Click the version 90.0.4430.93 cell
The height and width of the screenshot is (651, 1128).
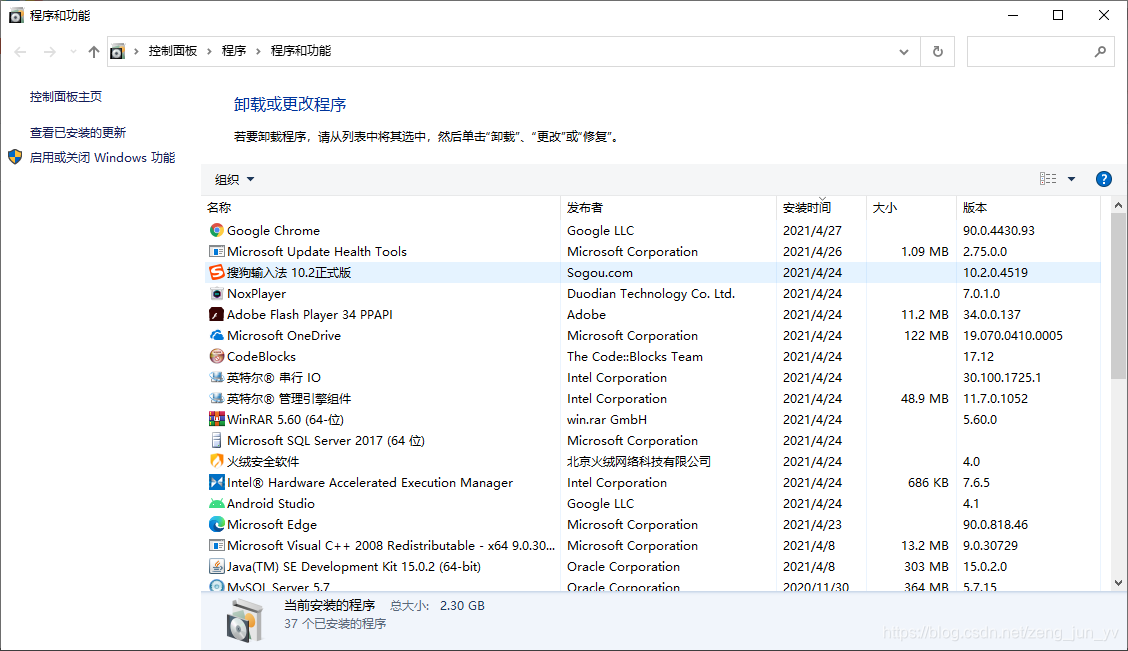coord(999,230)
